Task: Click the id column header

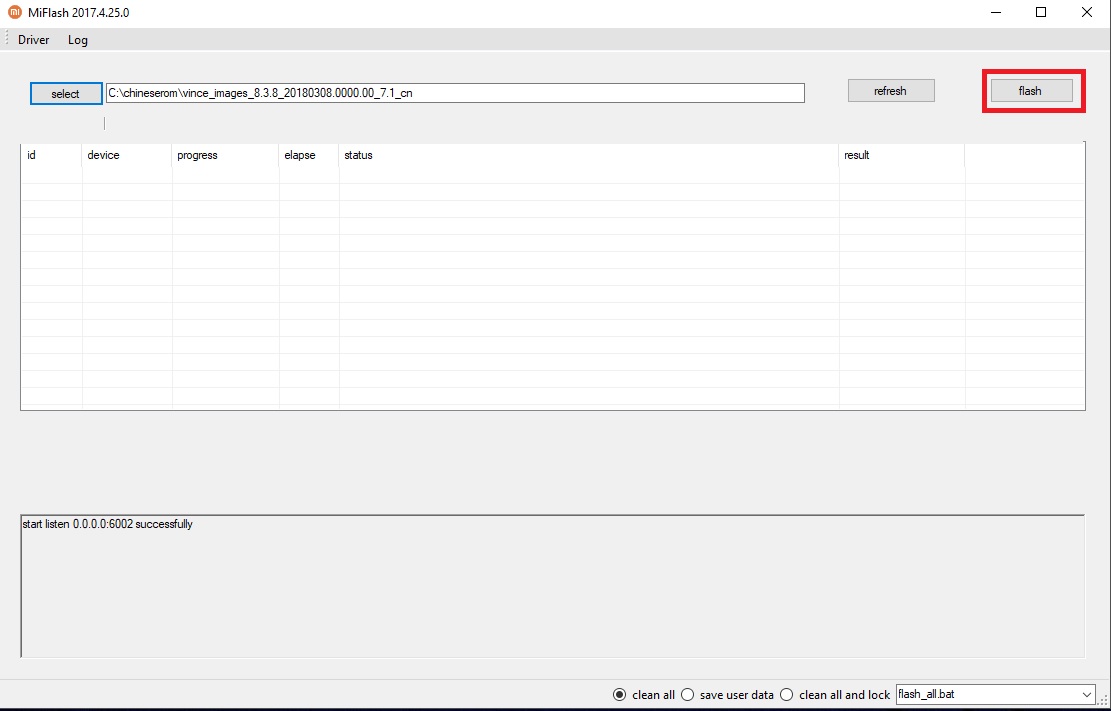Action: click(51, 155)
